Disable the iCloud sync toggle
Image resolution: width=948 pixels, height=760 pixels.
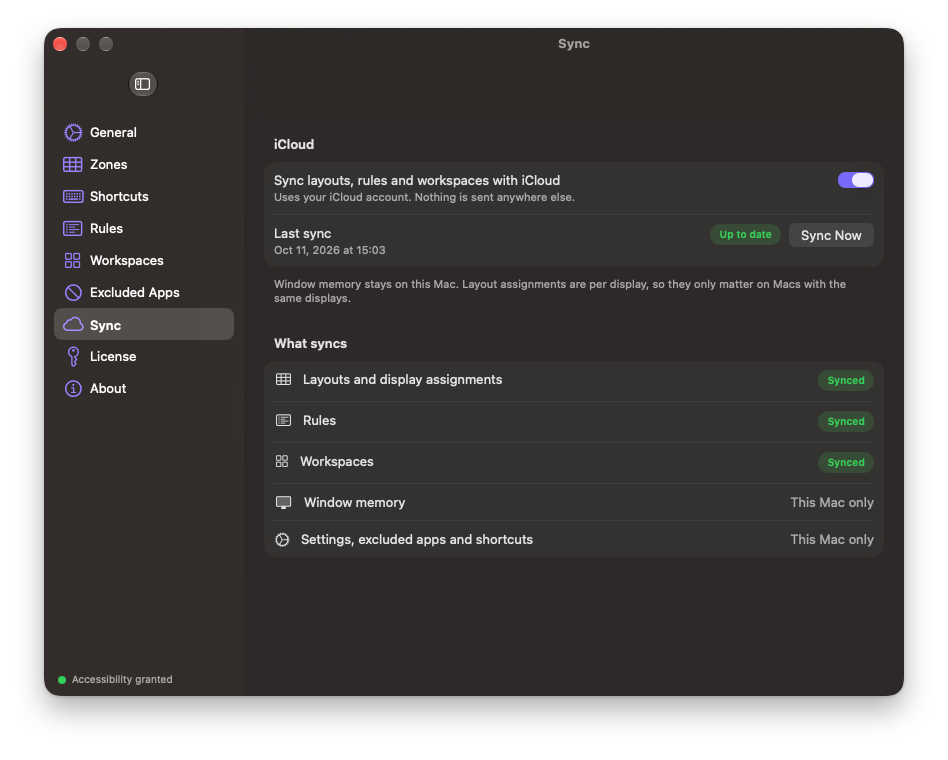click(x=855, y=180)
